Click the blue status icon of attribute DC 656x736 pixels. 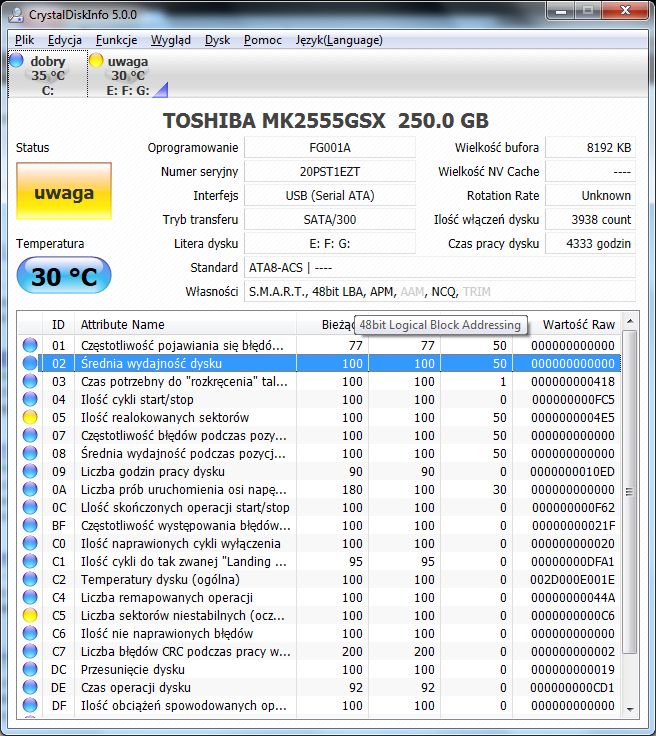[x=30, y=669]
